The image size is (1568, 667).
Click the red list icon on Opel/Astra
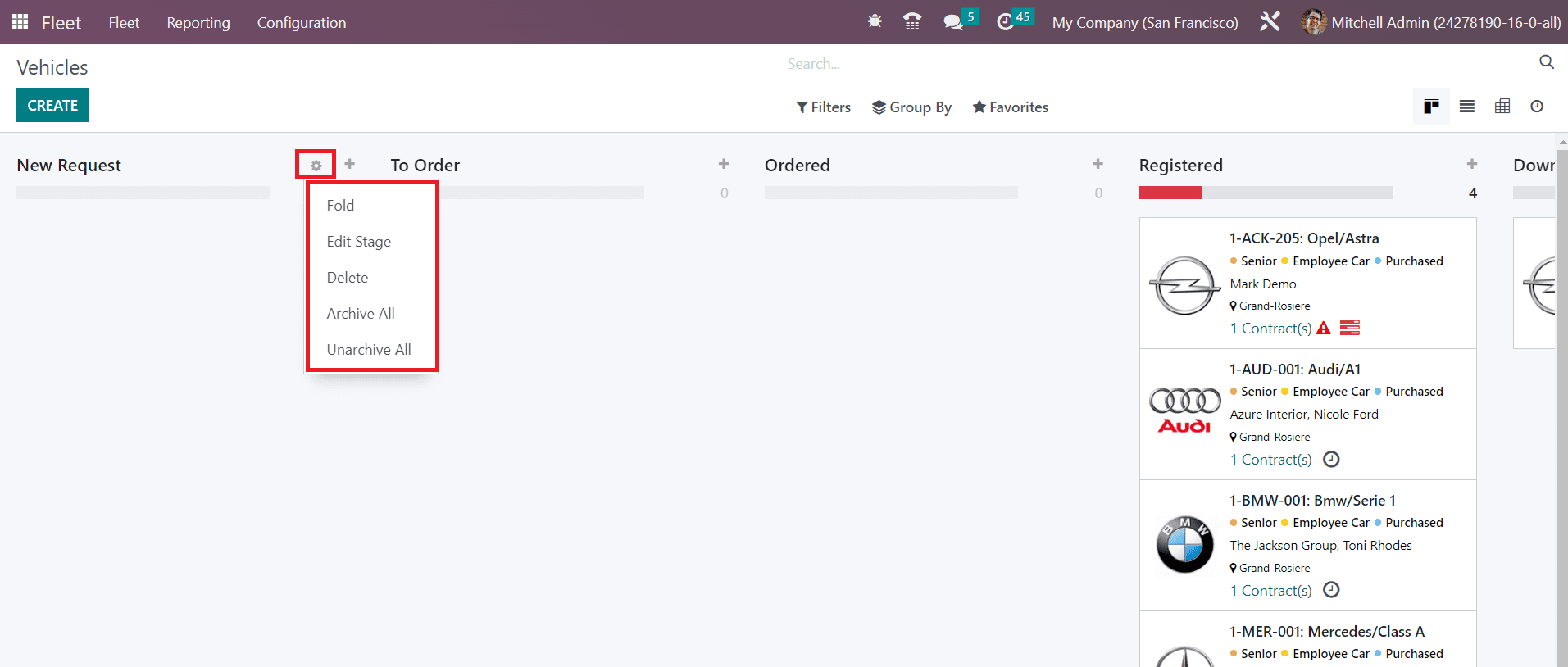pyautogui.click(x=1350, y=328)
